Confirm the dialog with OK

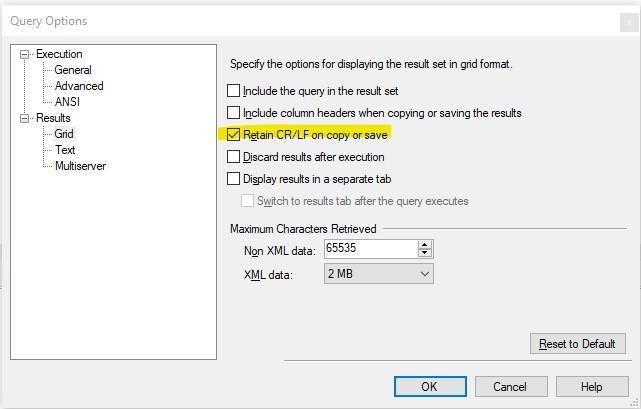coord(430,387)
